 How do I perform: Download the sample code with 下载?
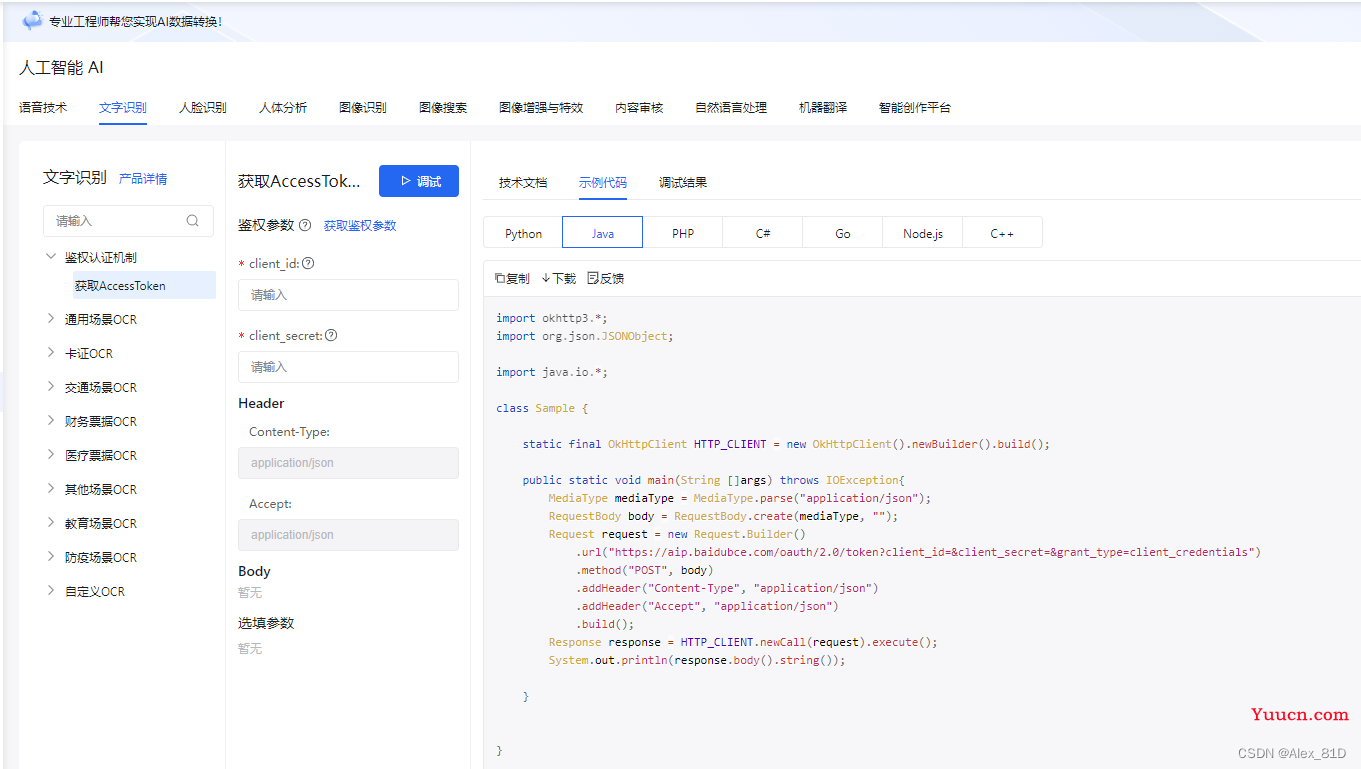558,278
